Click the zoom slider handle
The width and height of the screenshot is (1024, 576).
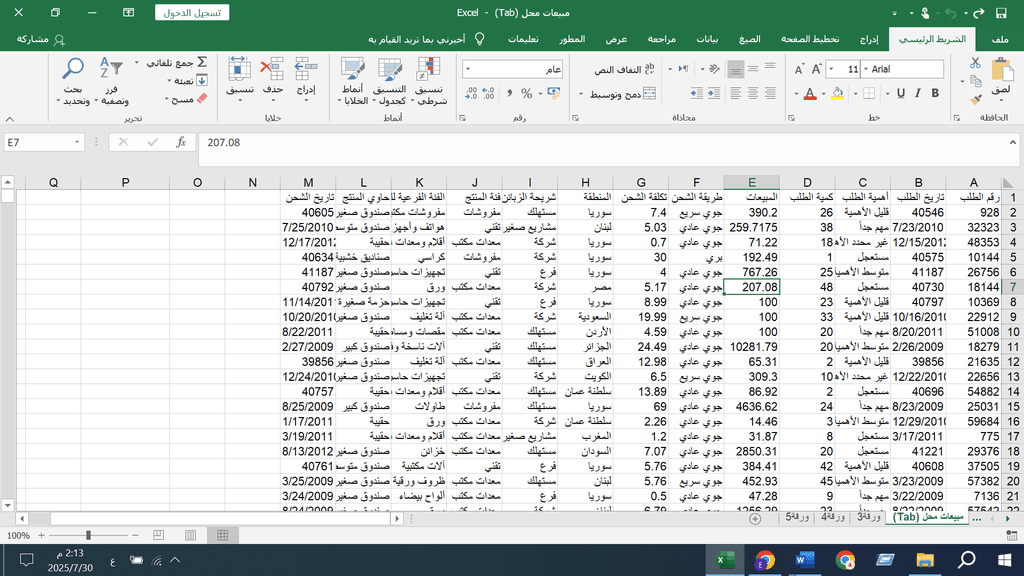tap(88, 536)
